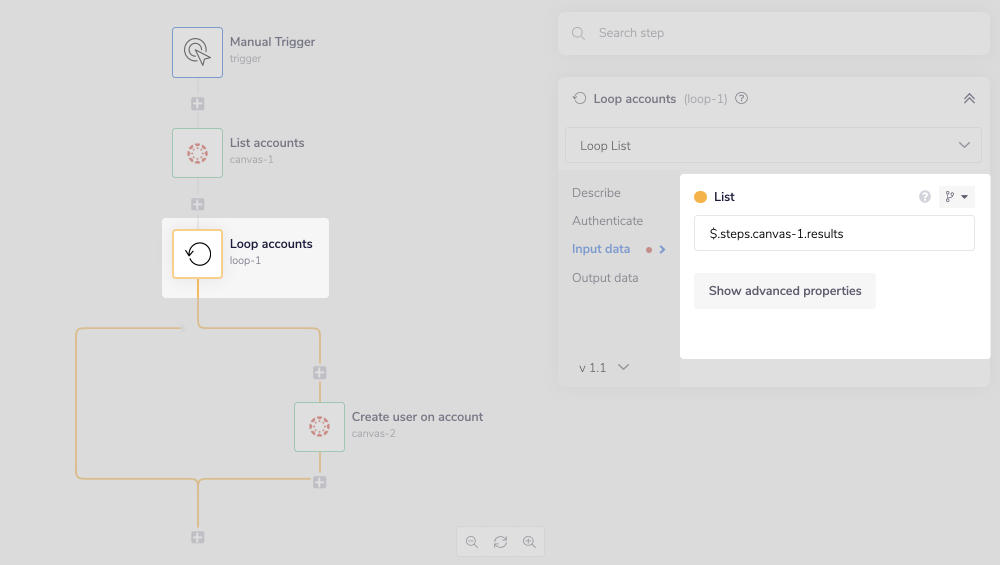The width and height of the screenshot is (1000, 565).
Task: Switch to the Output data tab
Action: point(605,278)
